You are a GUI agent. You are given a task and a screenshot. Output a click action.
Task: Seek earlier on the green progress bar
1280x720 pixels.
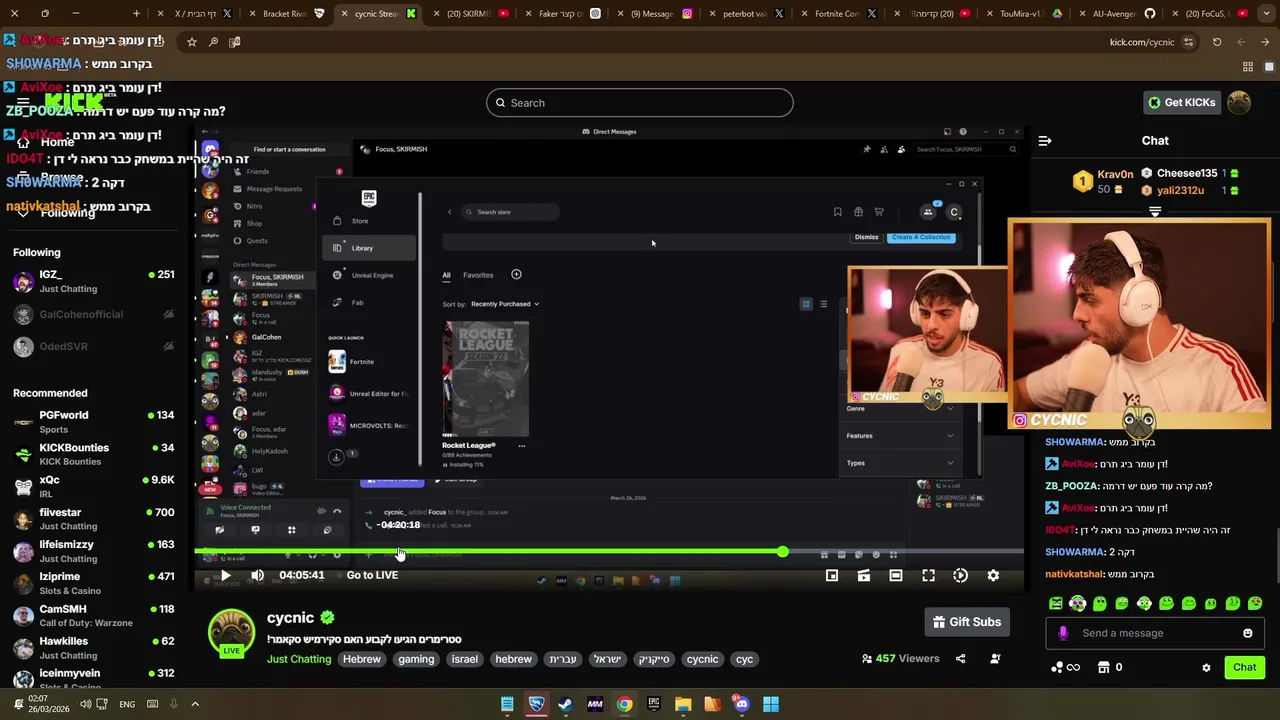490,551
